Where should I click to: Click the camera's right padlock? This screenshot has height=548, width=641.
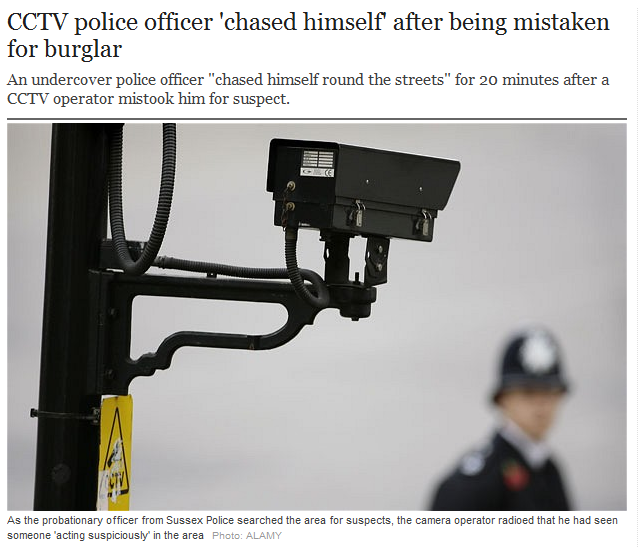click(425, 222)
